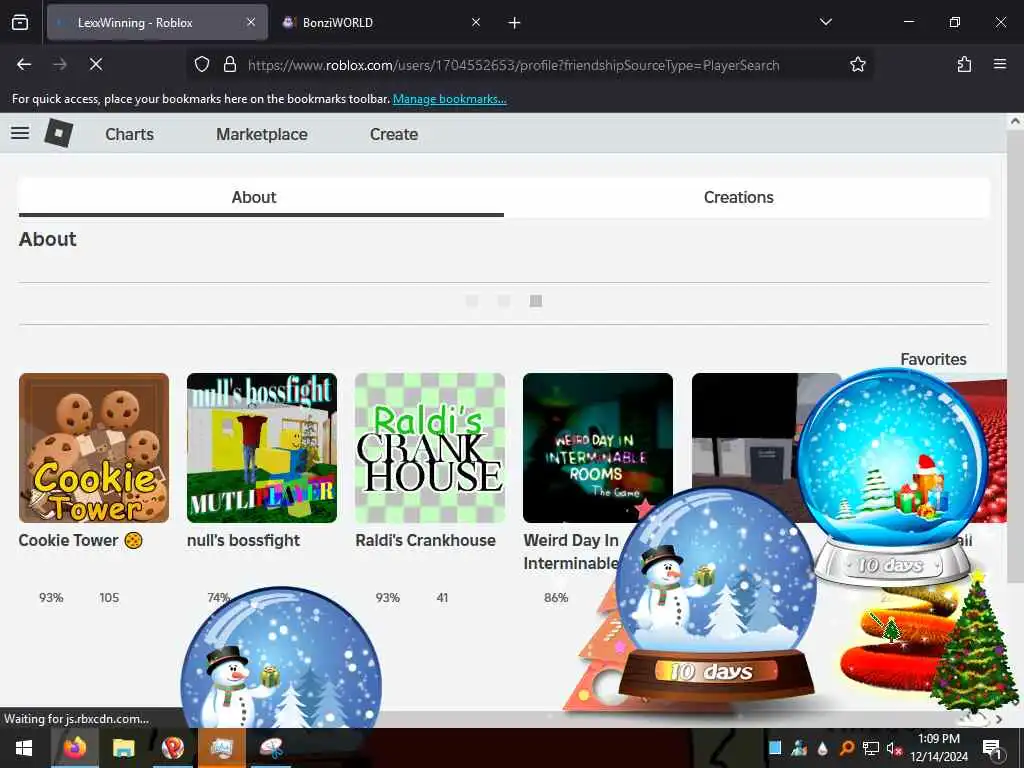This screenshot has height=768, width=1024.
Task: Open the Favorites link
Action: click(933, 359)
